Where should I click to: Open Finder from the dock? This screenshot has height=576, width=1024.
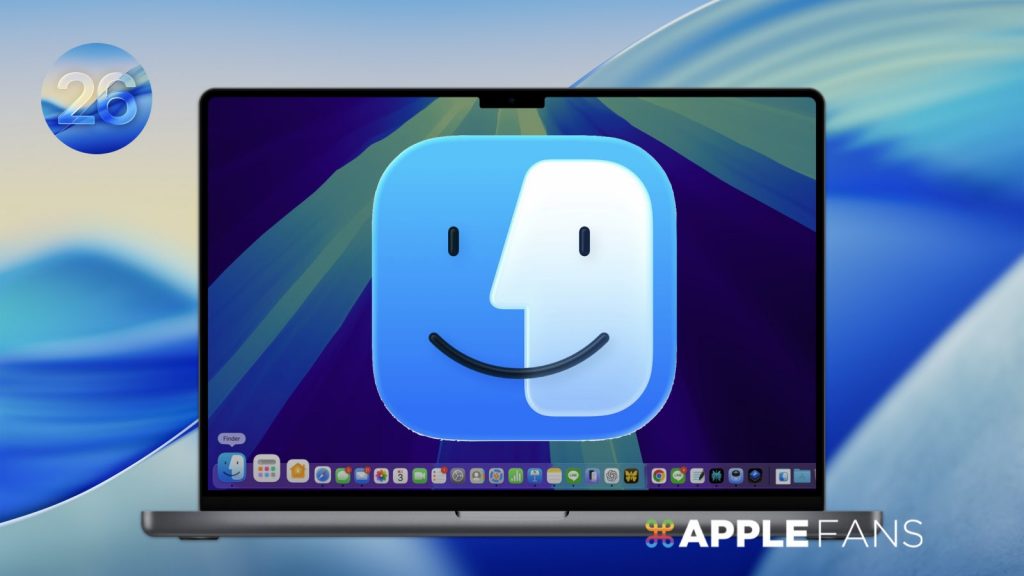231,467
